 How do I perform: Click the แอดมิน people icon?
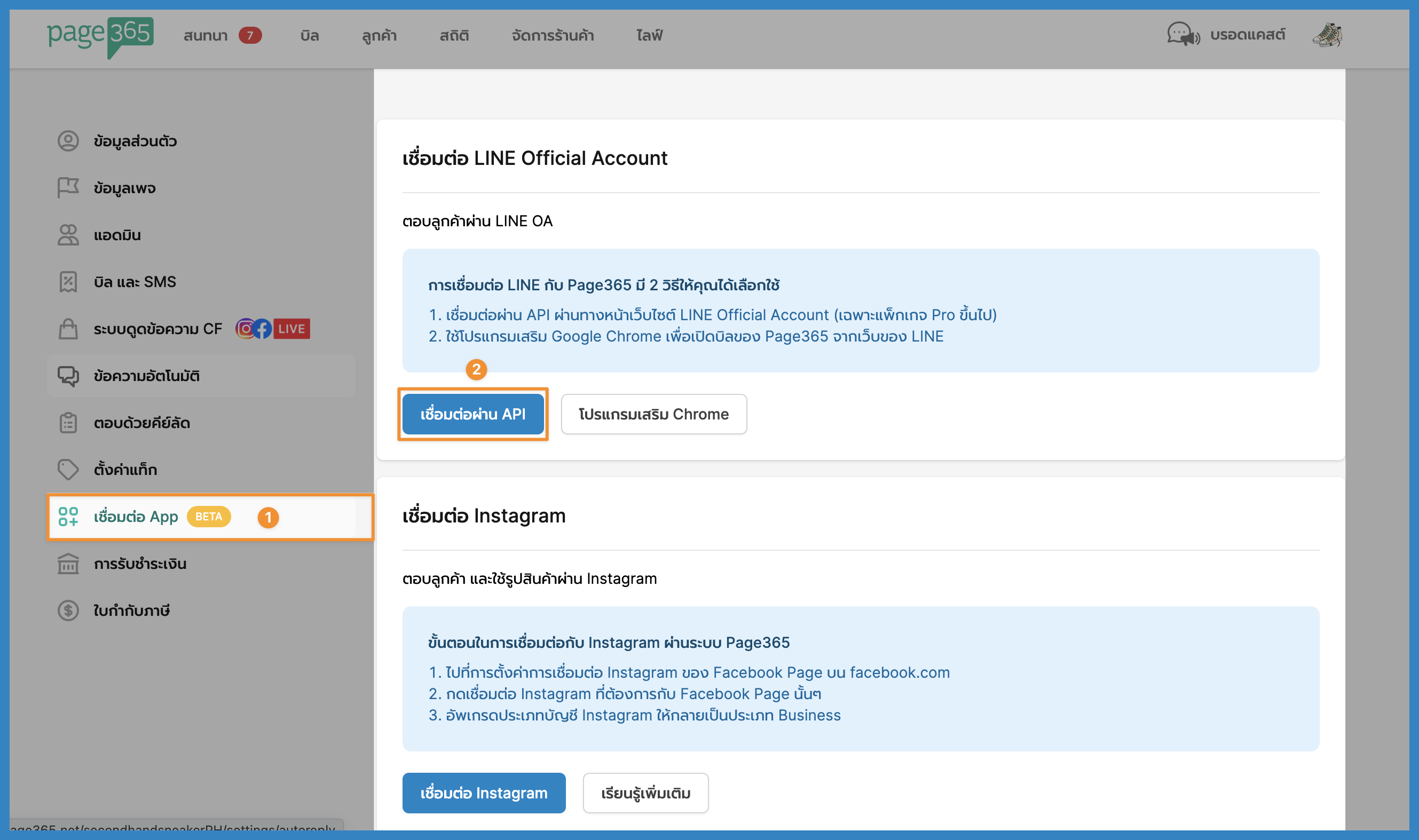coord(68,235)
